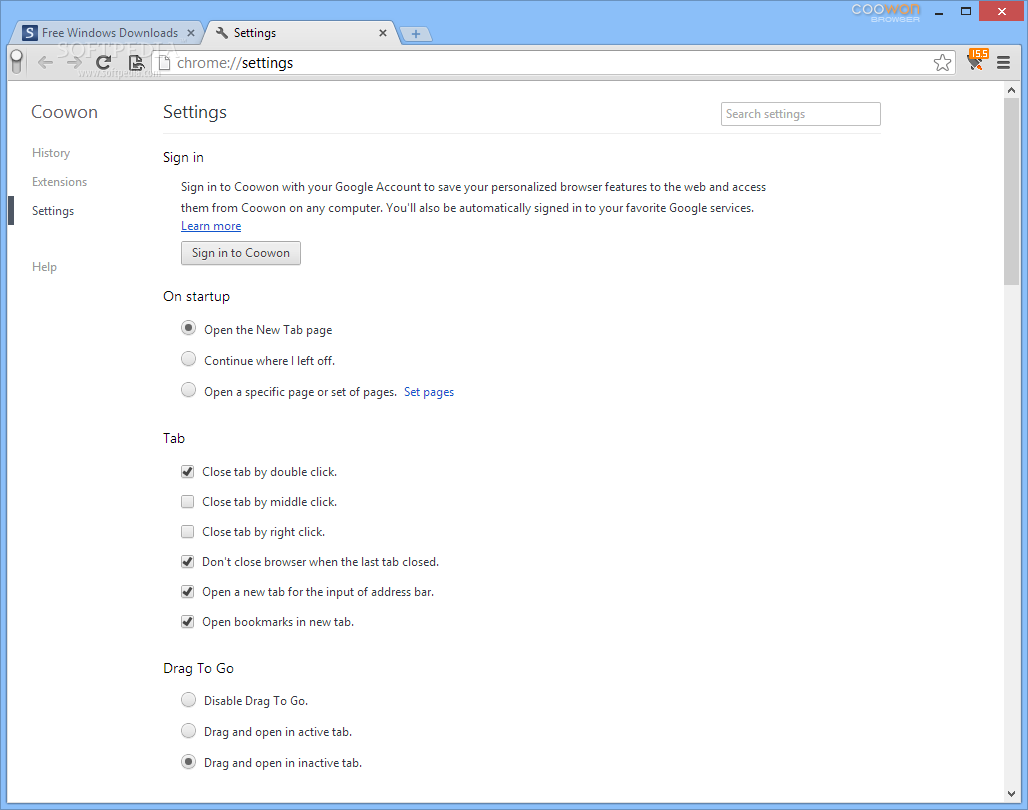Uncheck Open a new tab for address bar input

(188, 592)
